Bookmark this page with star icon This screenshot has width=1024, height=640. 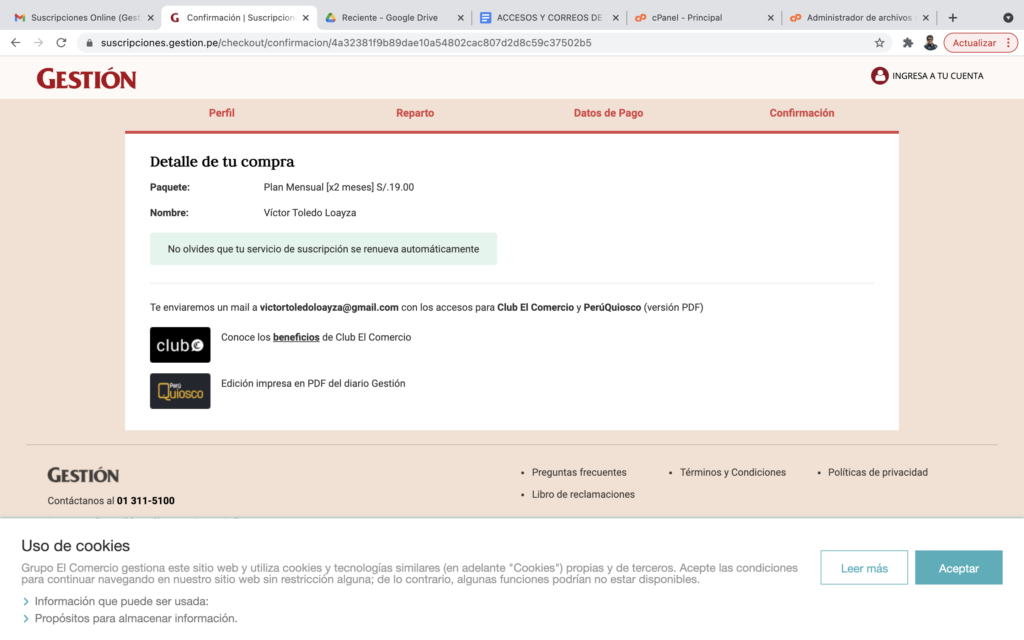point(880,42)
